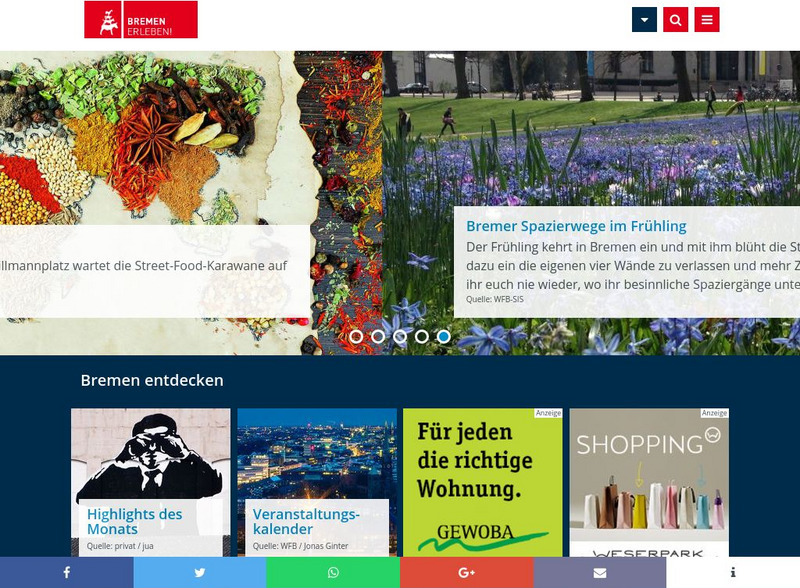Activate the first carousel dot
The width and height of the screenshot is (800, 588).
[354, 337]
